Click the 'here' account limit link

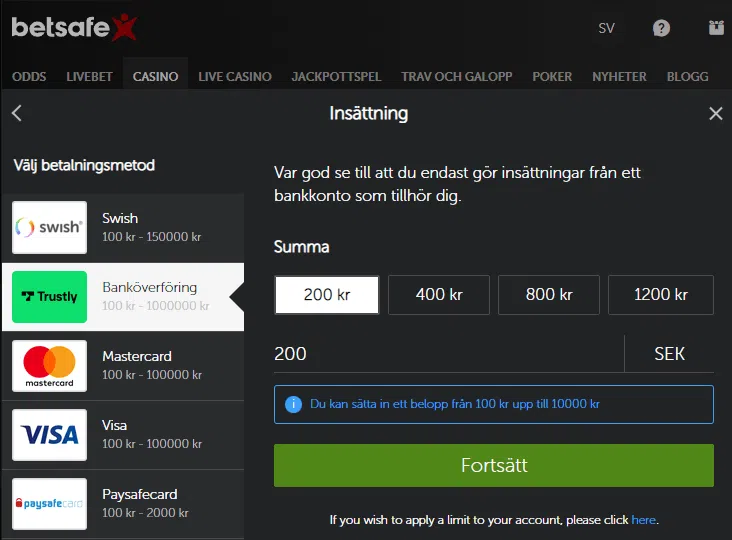pos(644,520)
